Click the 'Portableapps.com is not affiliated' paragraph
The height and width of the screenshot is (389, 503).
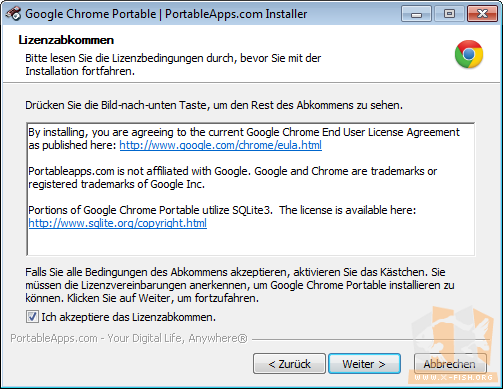click(x=232, y=177)
